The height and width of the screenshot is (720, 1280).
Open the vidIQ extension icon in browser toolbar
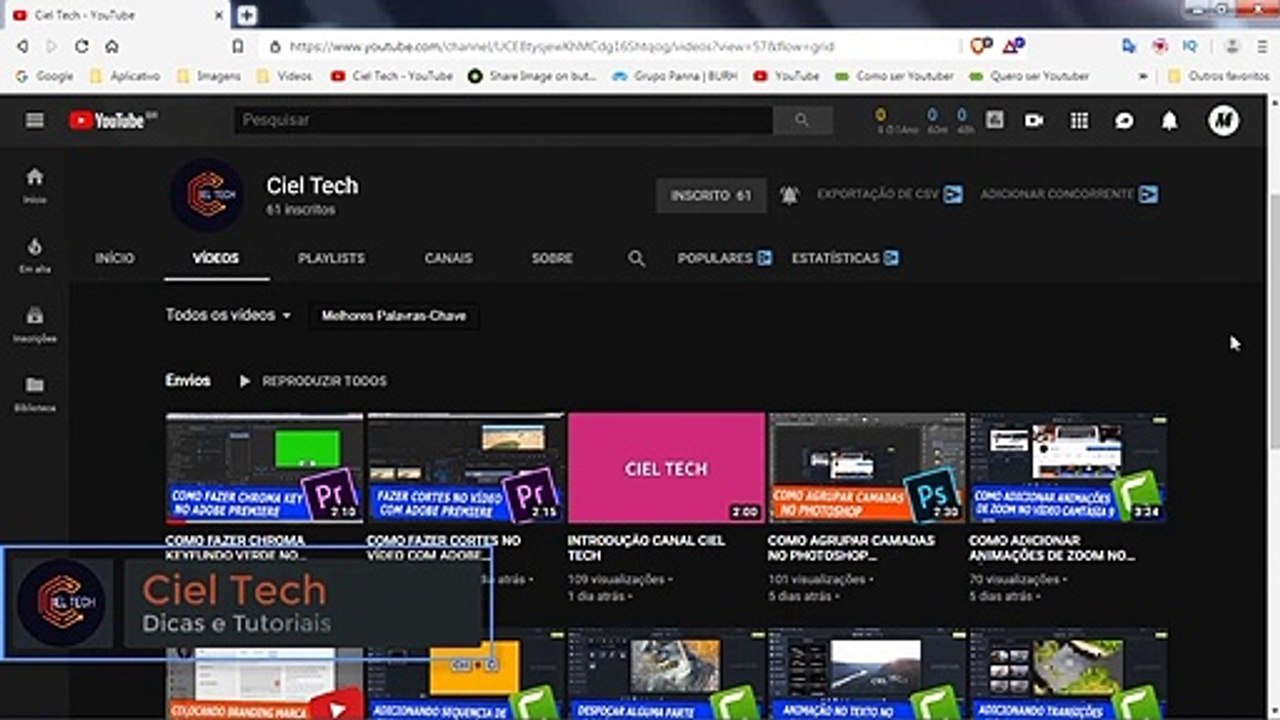click(1190, 46)
